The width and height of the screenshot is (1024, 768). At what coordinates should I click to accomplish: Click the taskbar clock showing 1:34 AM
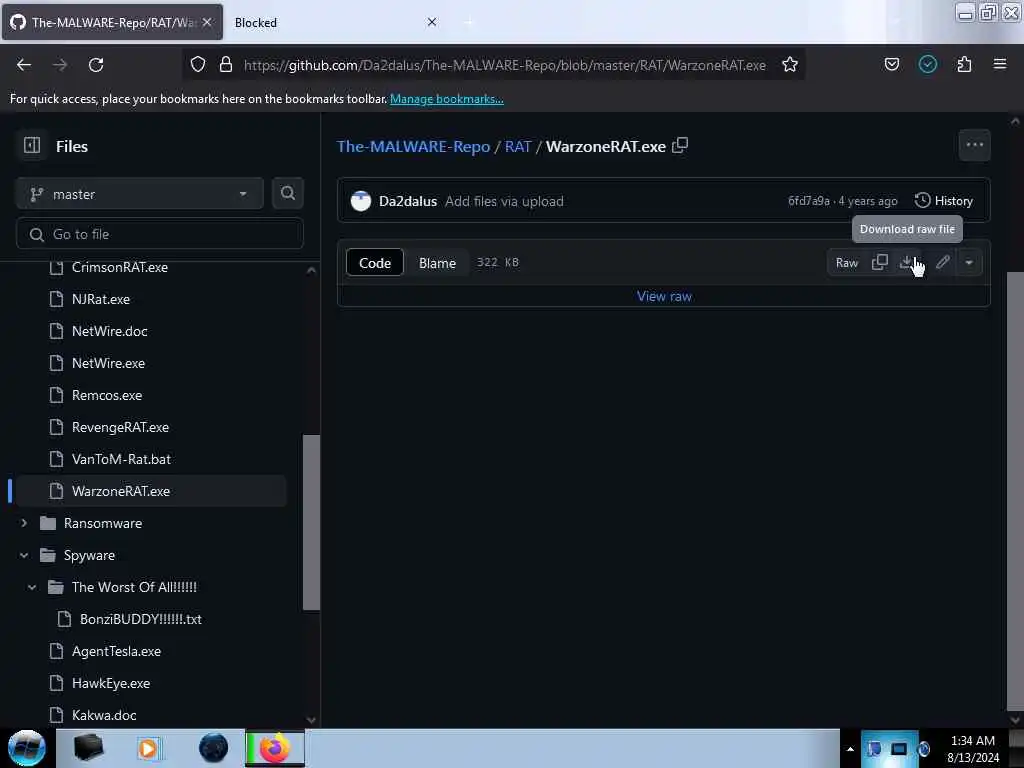point(972,748)
